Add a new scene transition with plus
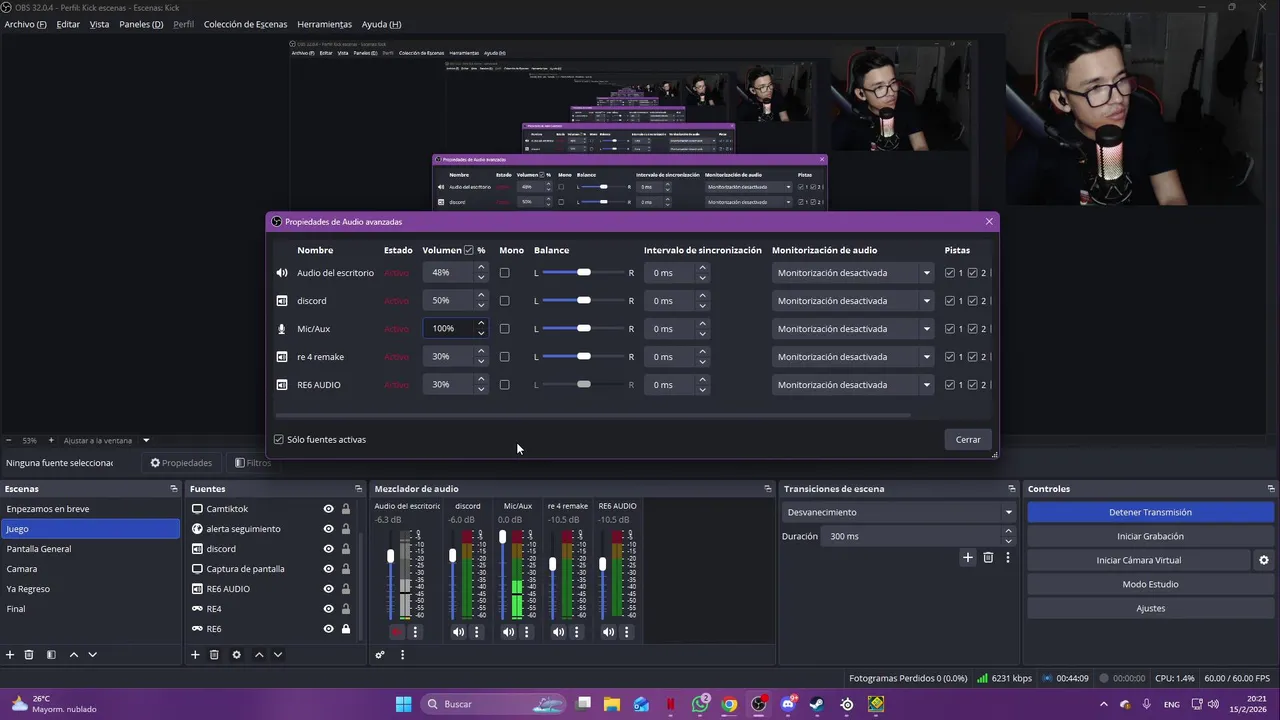Screen dimensions: 1280x720 click(967, 558)
